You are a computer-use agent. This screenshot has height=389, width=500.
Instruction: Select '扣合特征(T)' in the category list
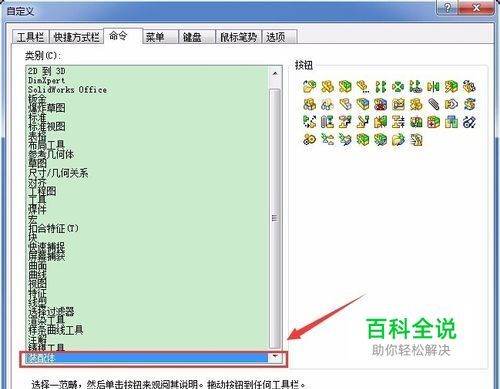[x=53, y=228]
